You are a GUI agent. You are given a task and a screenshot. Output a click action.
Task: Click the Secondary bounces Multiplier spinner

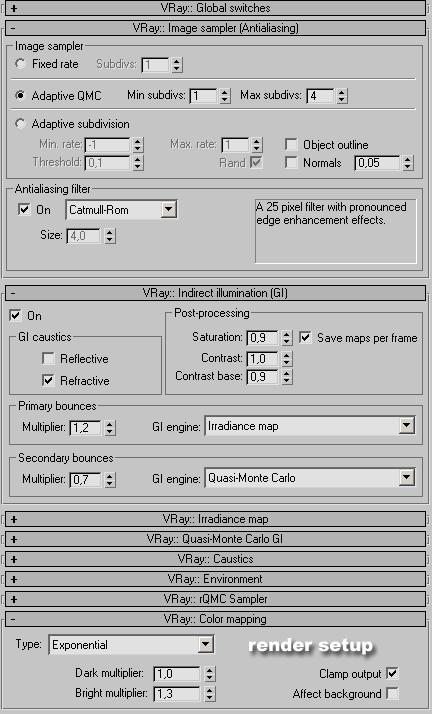click(x=110, y=479)
